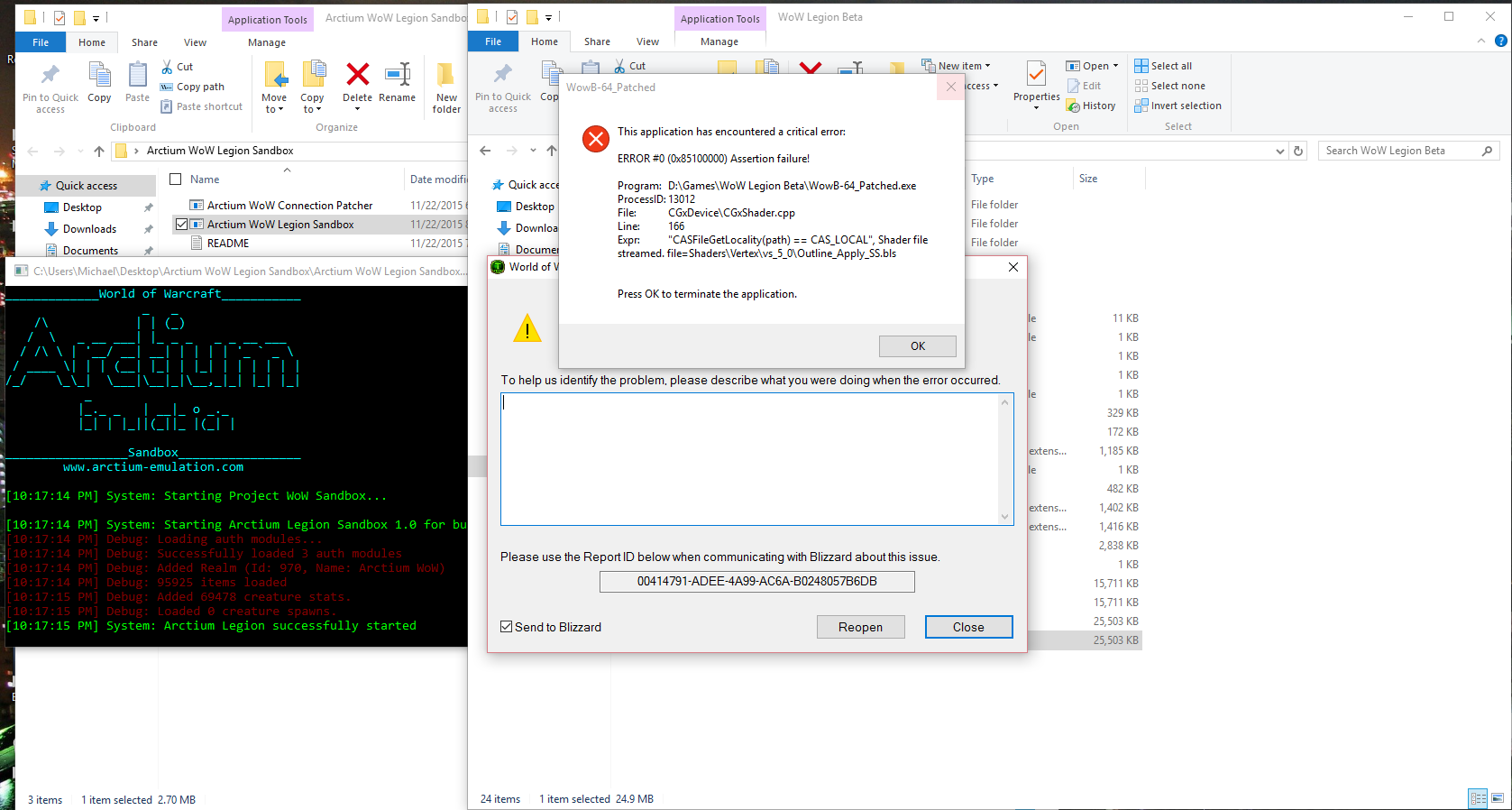Click Select none in Legion Beta ribbon

1169,86
